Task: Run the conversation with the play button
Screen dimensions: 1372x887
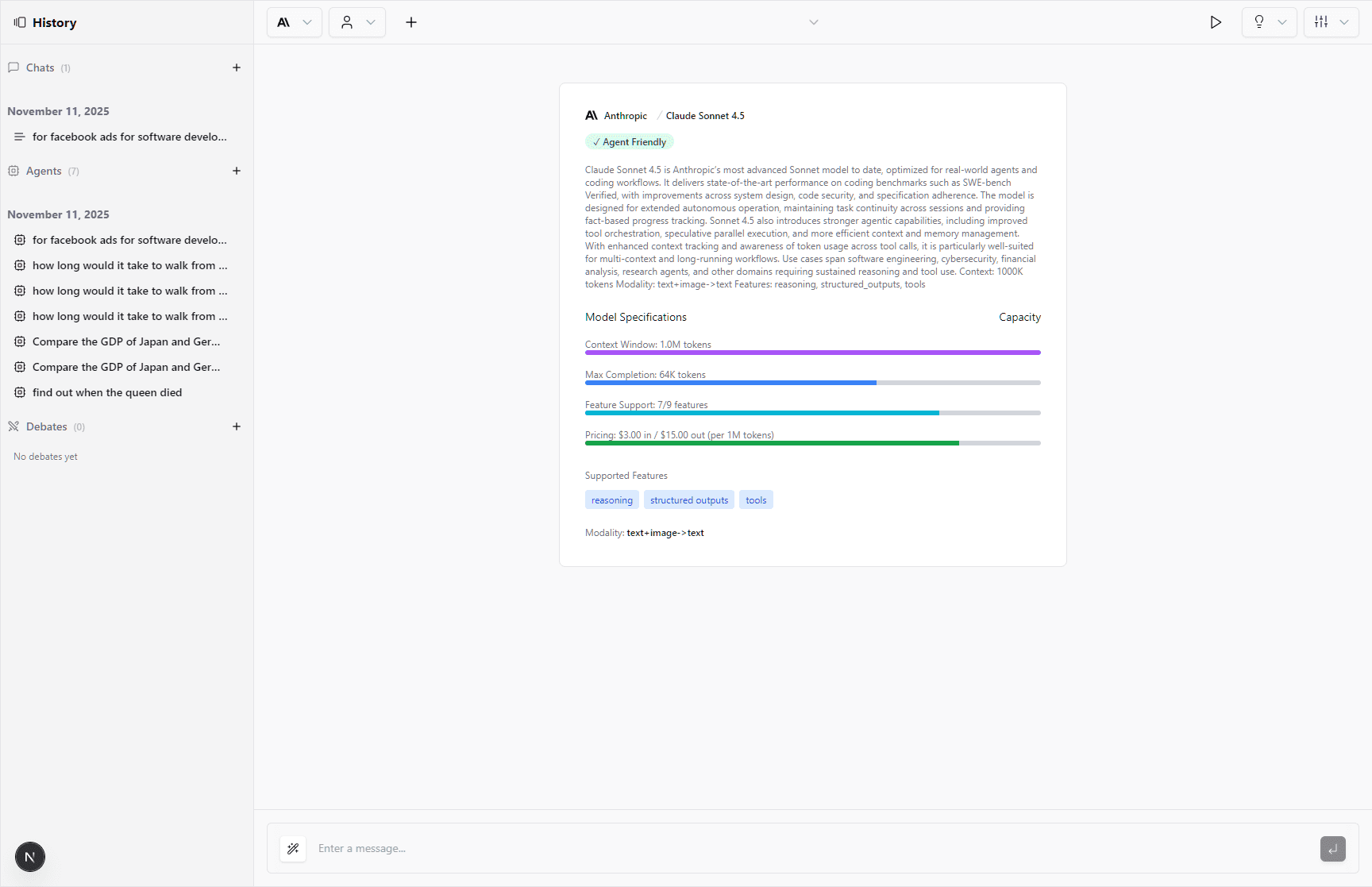Action: (1216, 22)
